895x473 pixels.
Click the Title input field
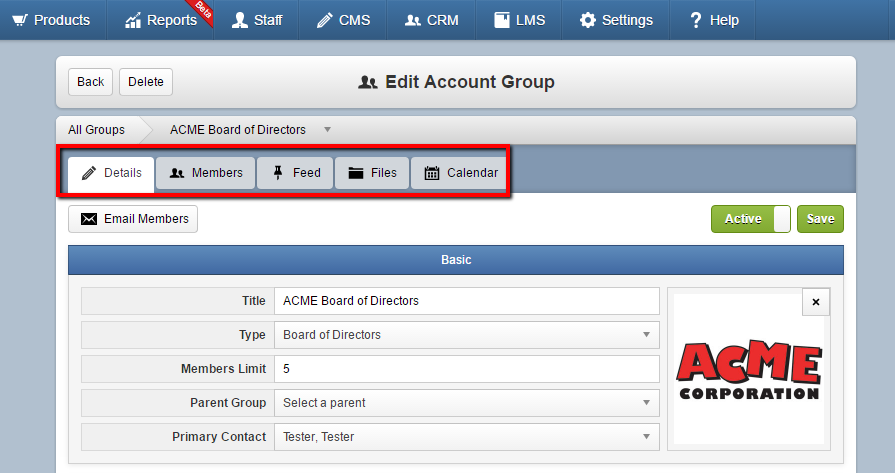pos(467,301)
